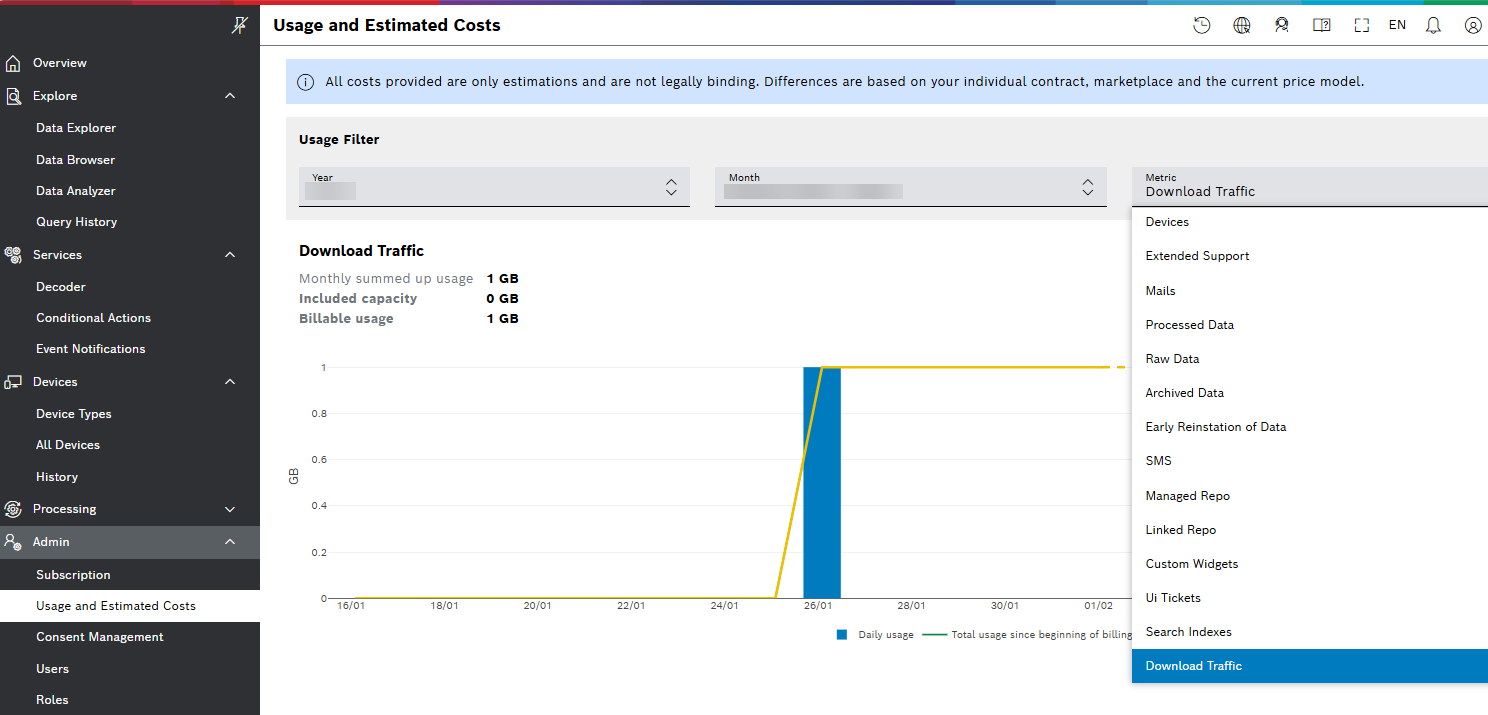Open the Subscription admin page
Image resolution: width=1488 pixels, height=715 pixels.
pyautogui.click(x=73, y=575)
